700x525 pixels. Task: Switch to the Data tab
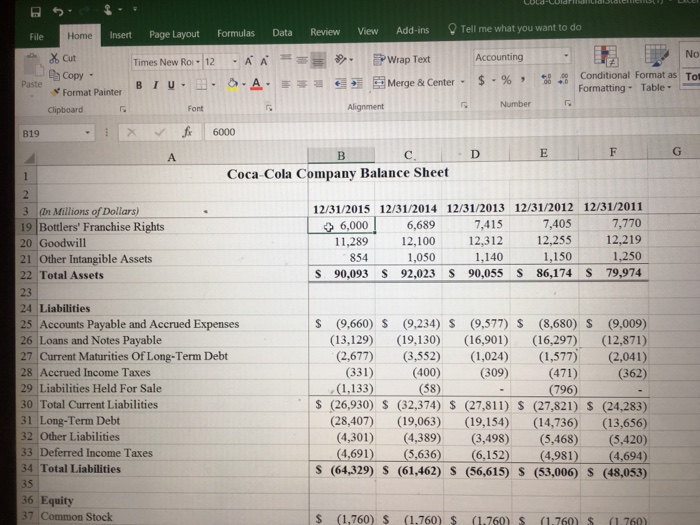pos(282,33)
